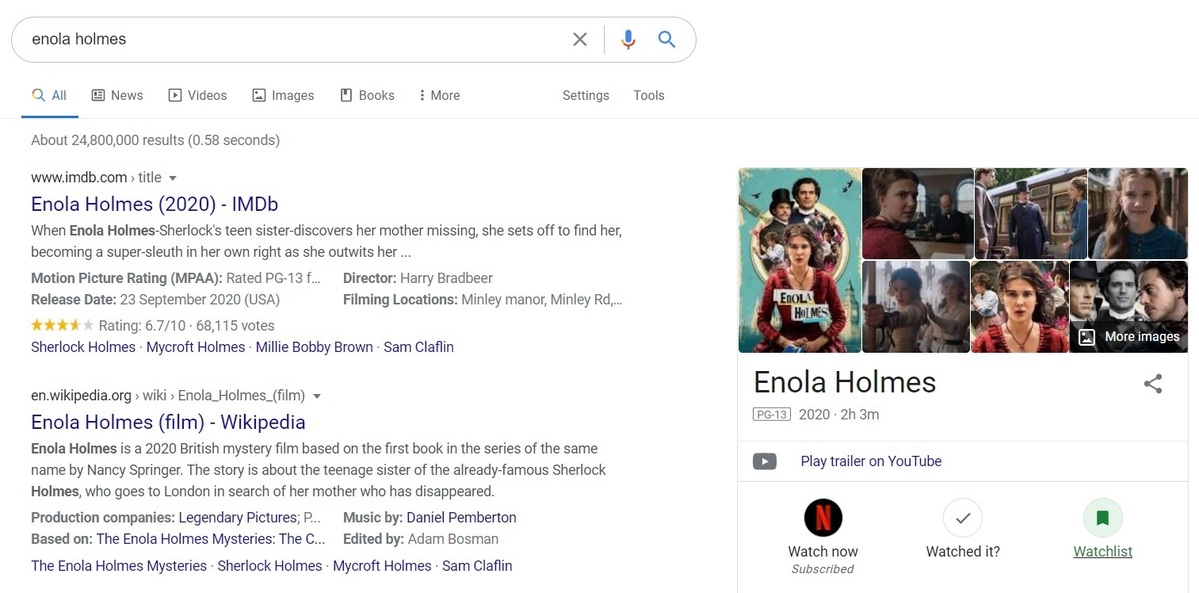
Task: Expand the IMDb result dropdown arrow
Action: (x=173, y=178)
